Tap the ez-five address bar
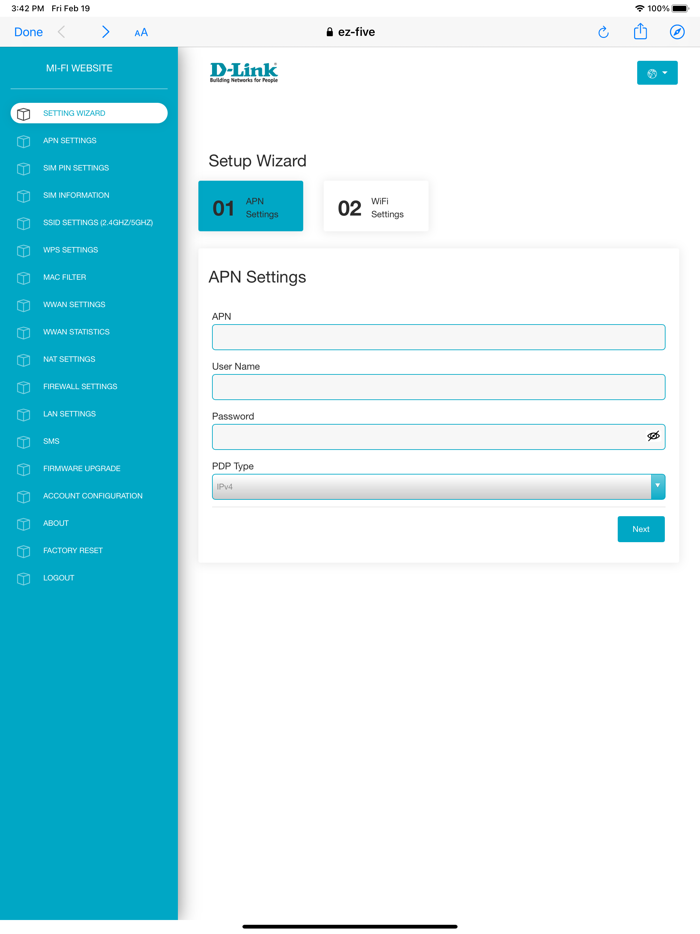The height and width of the screenshot is (934, 700). (x=350, y=32)
